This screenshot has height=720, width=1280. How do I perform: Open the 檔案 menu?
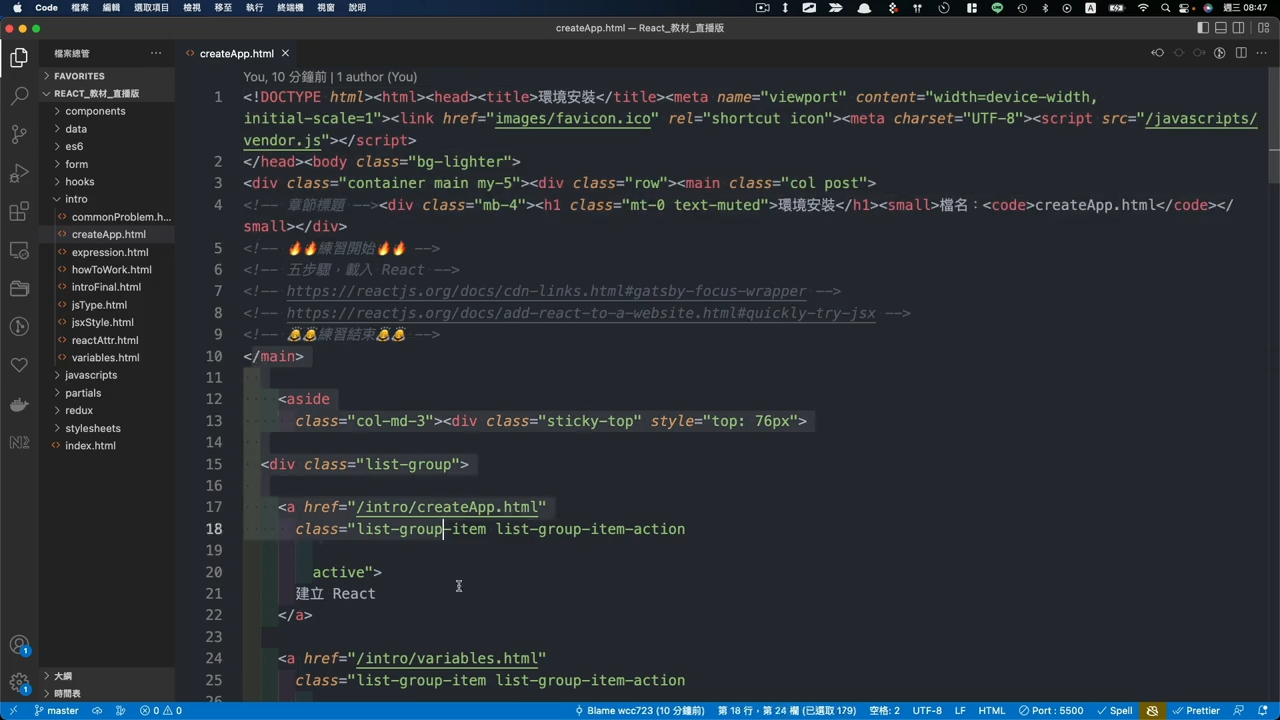tap(80, 7)
